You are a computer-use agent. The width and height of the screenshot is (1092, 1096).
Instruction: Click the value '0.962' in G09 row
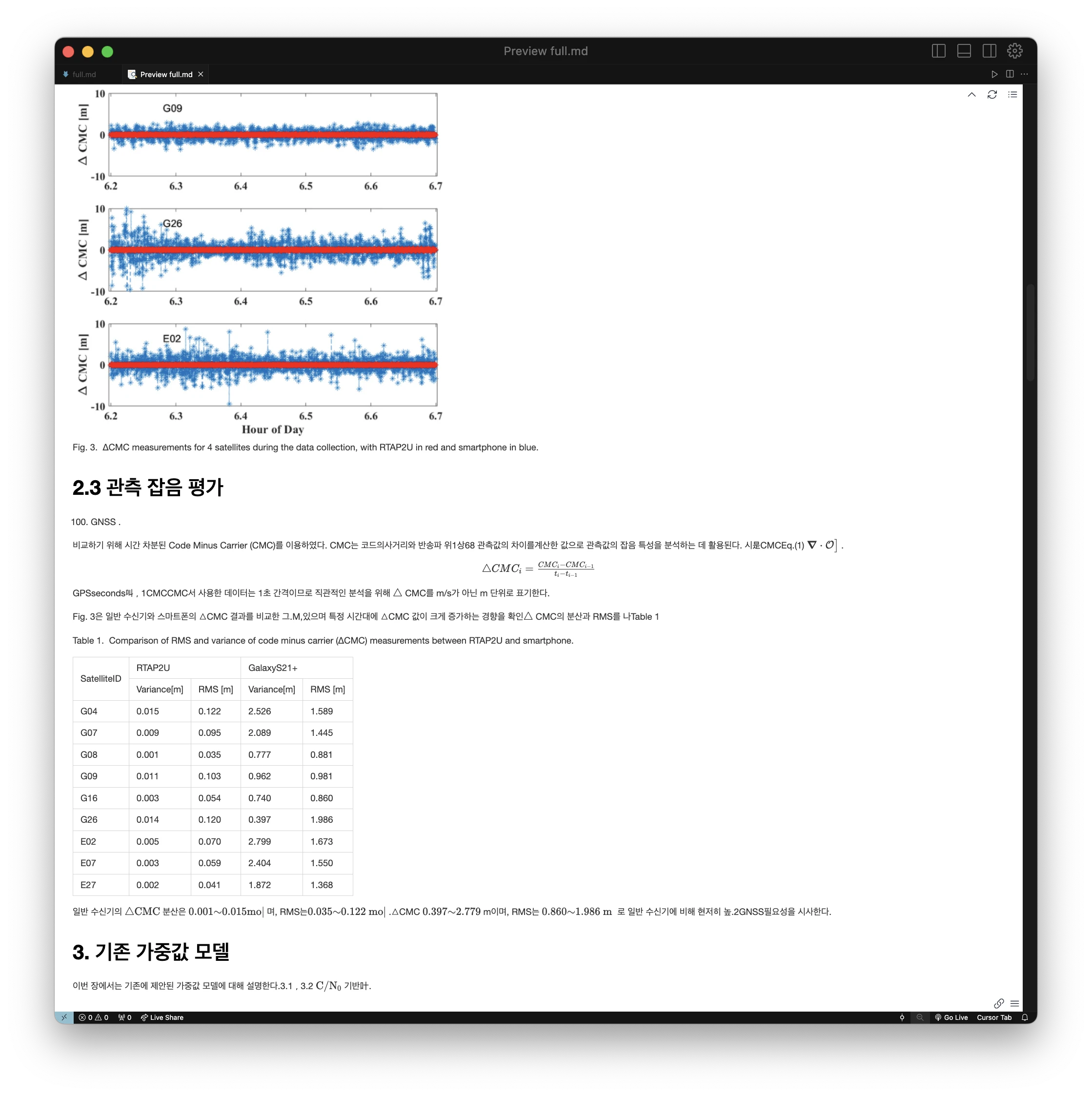(x=259, y=776)
